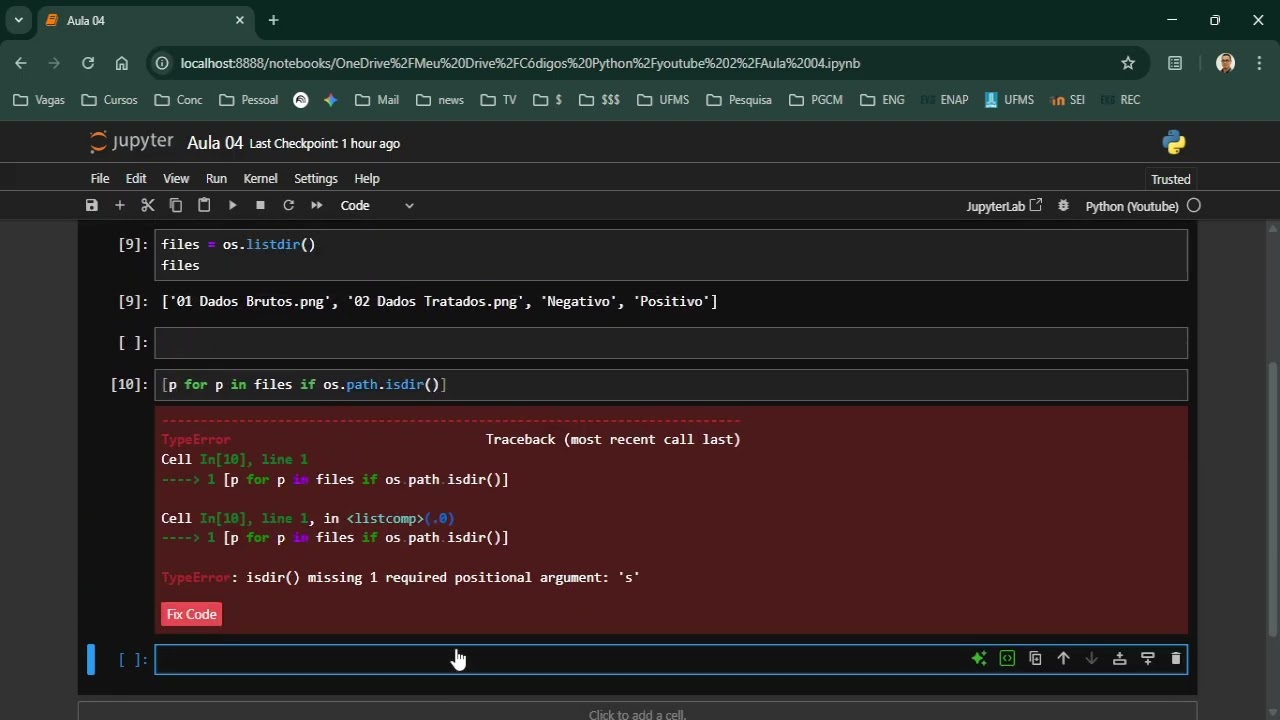Image resolution: width=1280 pixels, height=720 pixels.
Task: Open notebook in JupyterLab
Action: [1004, 206]
